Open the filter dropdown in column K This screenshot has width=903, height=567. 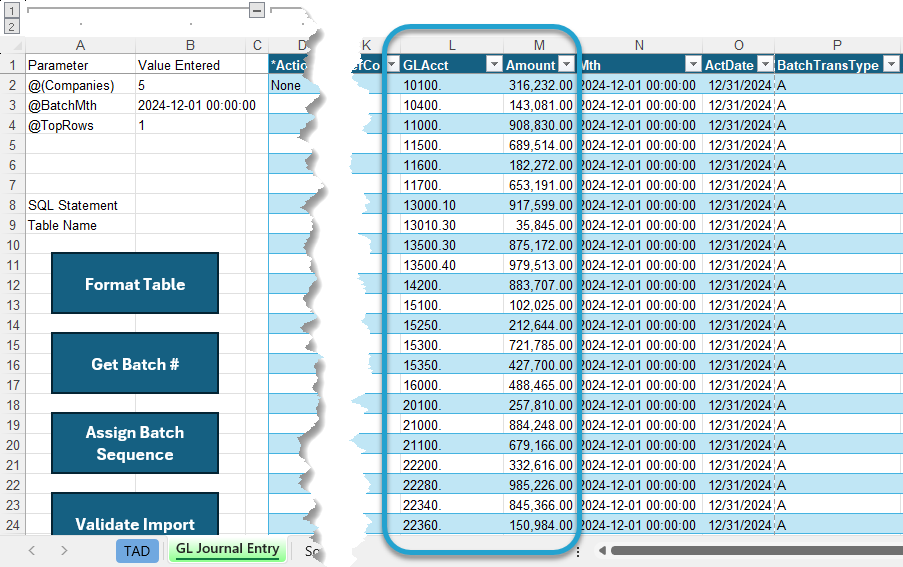tap(392, 64)
